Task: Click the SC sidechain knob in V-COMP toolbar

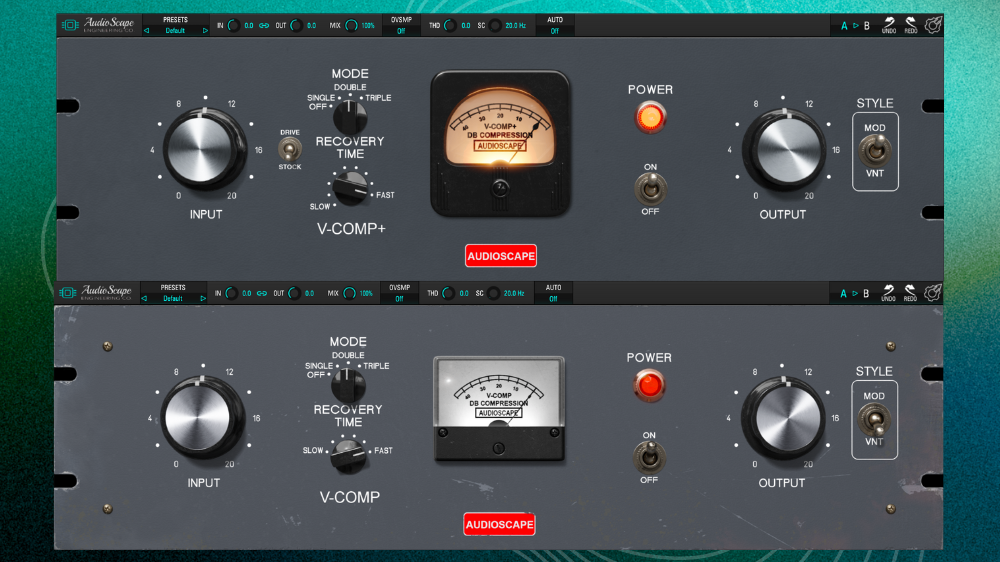Action: pos(493,293)
